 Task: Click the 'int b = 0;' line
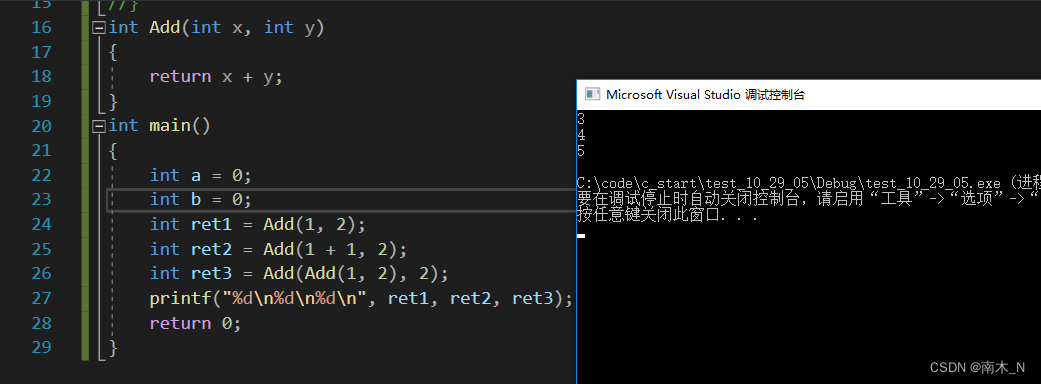click(x=200, y=200)
